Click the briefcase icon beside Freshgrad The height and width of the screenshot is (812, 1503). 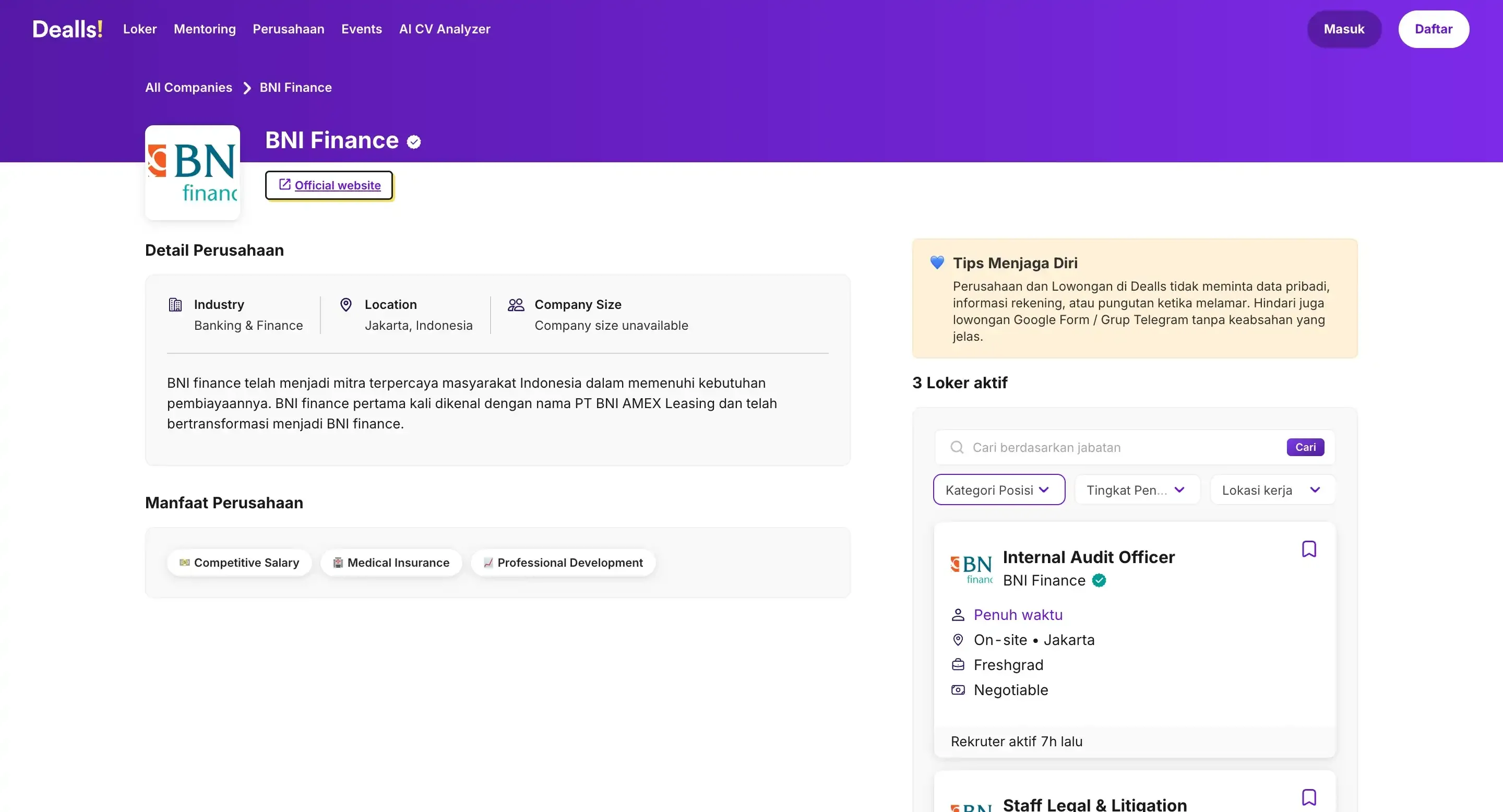[958, 665]
